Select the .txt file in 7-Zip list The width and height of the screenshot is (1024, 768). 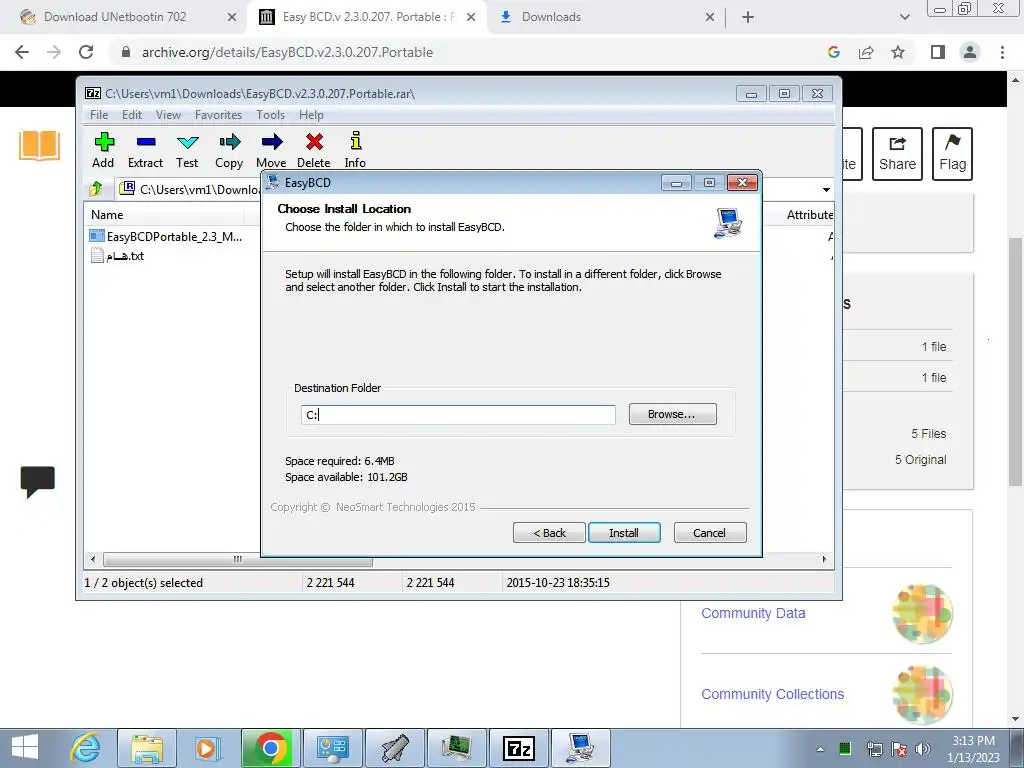pos(118,256)
